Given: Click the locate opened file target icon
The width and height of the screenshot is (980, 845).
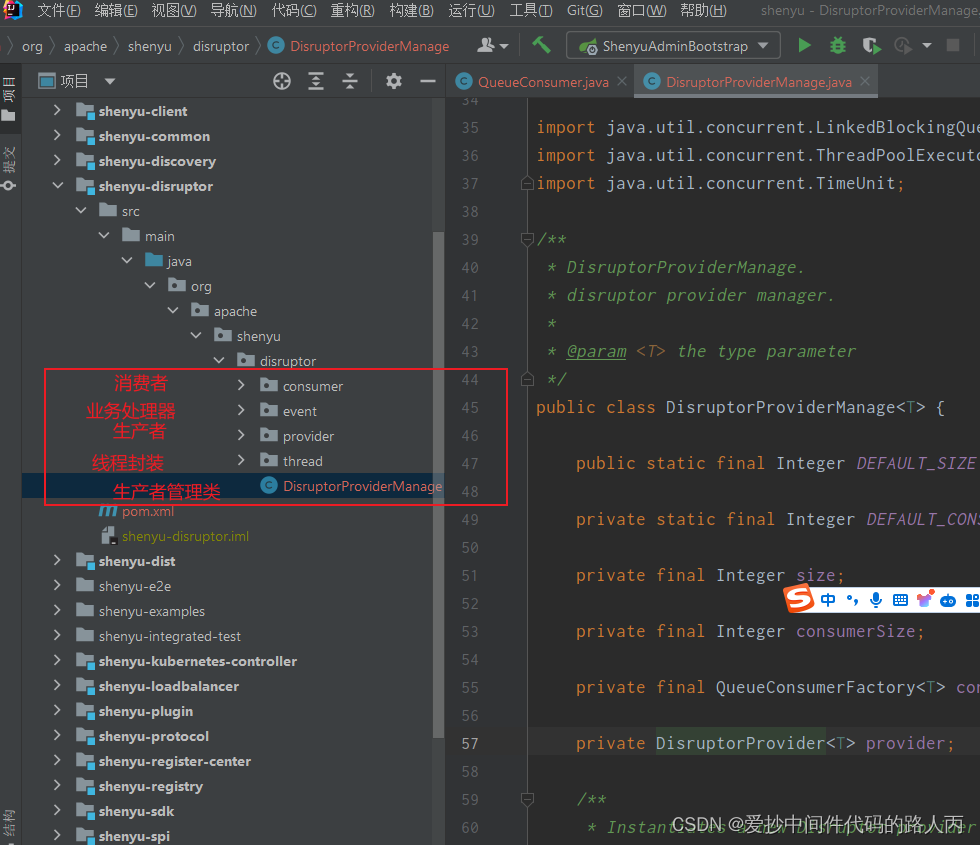Looking at the screenshot, I should [x=282, y=81].
